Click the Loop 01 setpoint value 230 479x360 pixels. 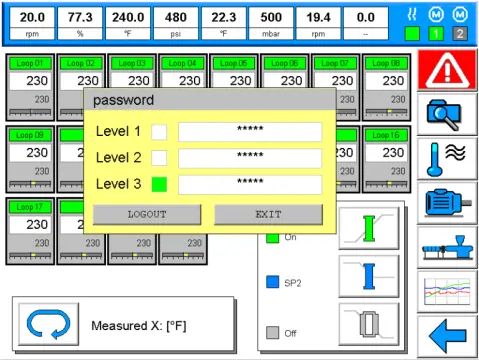30,81
